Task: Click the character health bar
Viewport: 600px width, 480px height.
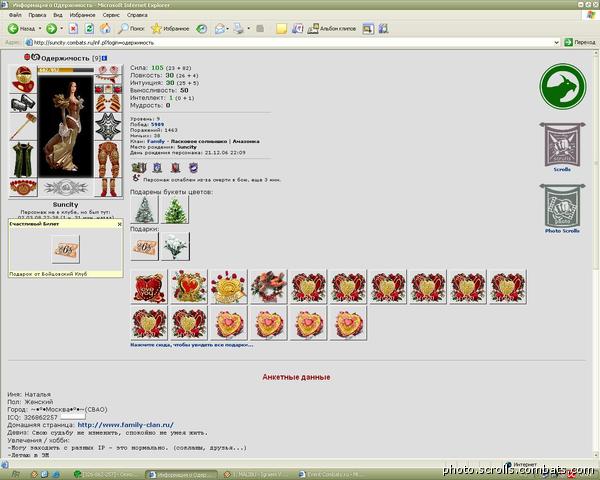Action: 65,70
